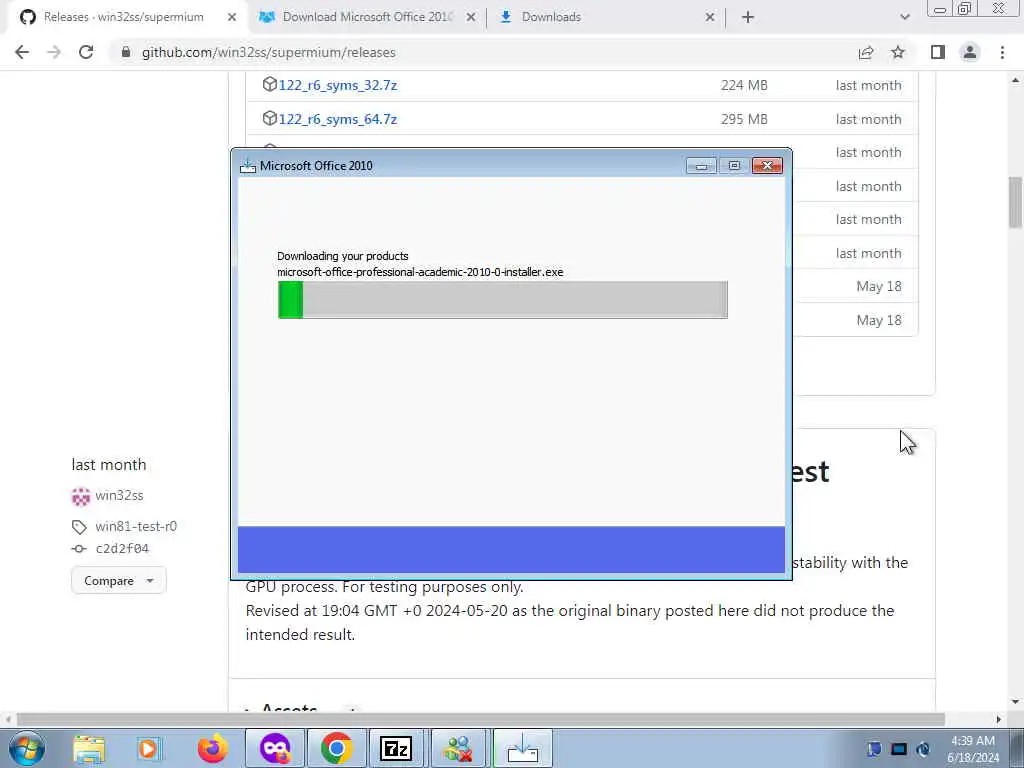Launch the media player taskbar icon
The width and height of the screenshot is (1024, 768).
[x=148, y=749]
